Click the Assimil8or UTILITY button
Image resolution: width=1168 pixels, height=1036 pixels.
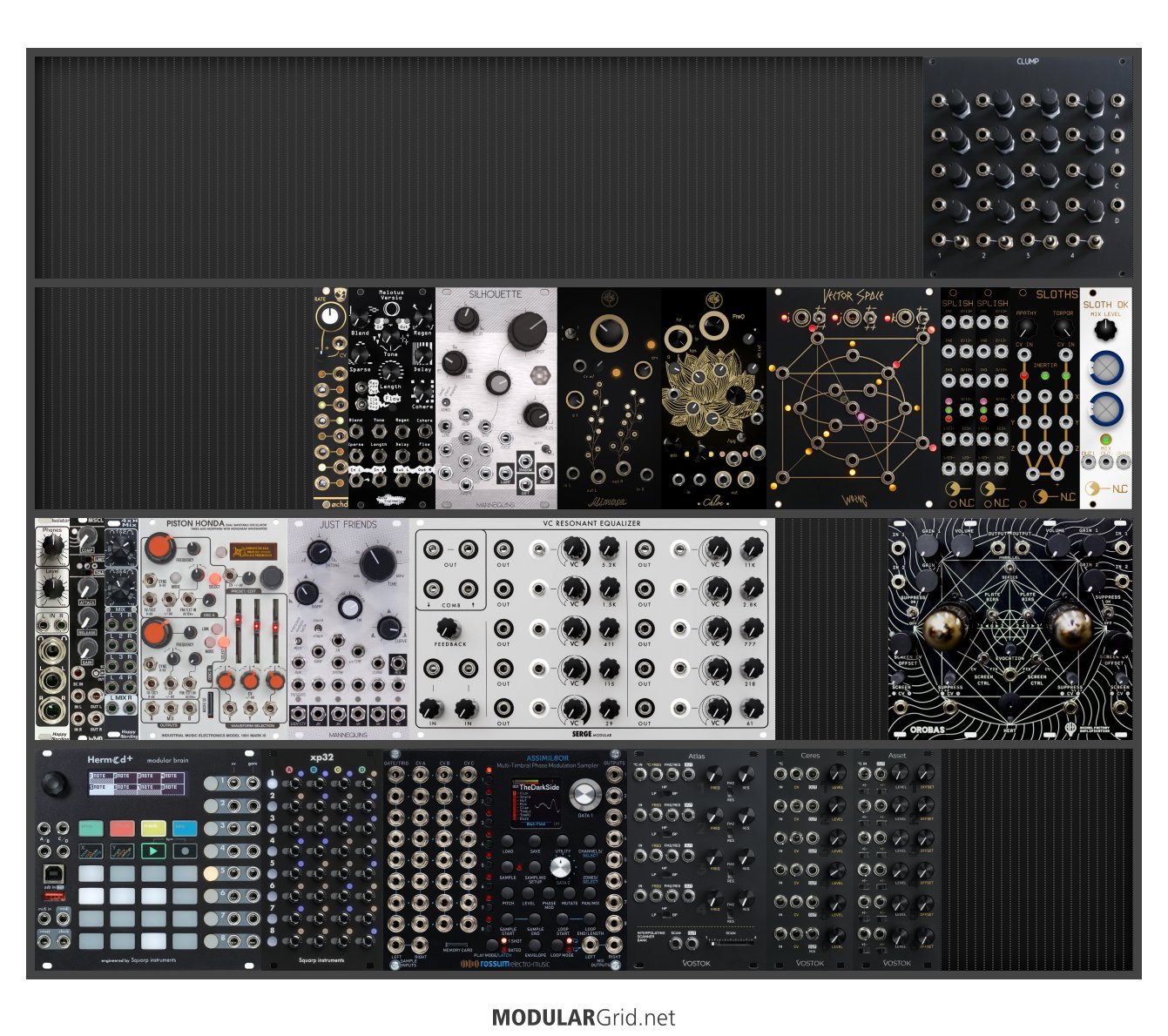[x=563, y=841]
